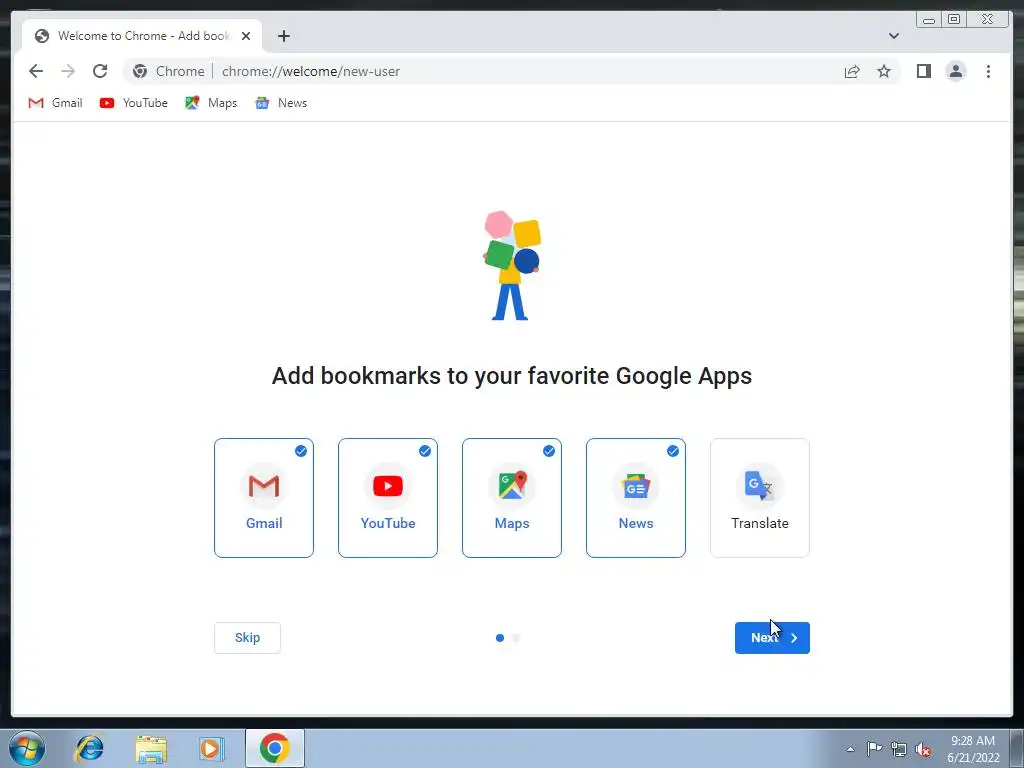The width and height of the screenshot is (1024, 768).
Task: Share this page via the share icon
Action: pos(852,71)
